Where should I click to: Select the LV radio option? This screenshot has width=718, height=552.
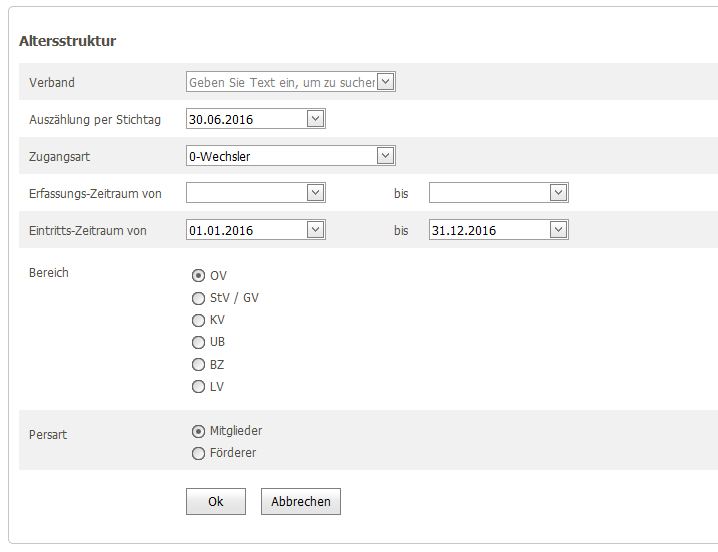click(x=198, y=387)
